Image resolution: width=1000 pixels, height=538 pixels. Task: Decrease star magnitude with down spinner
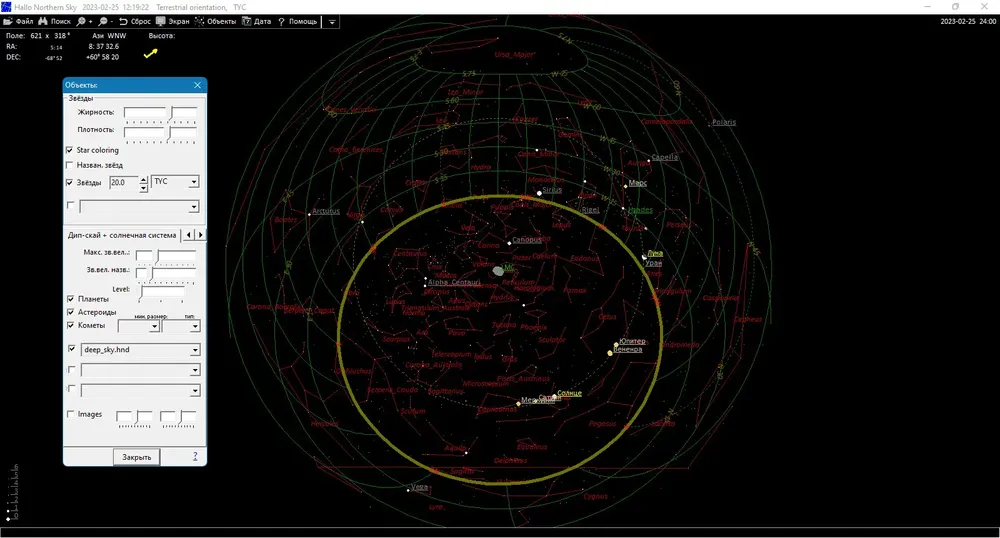[143, 187]
